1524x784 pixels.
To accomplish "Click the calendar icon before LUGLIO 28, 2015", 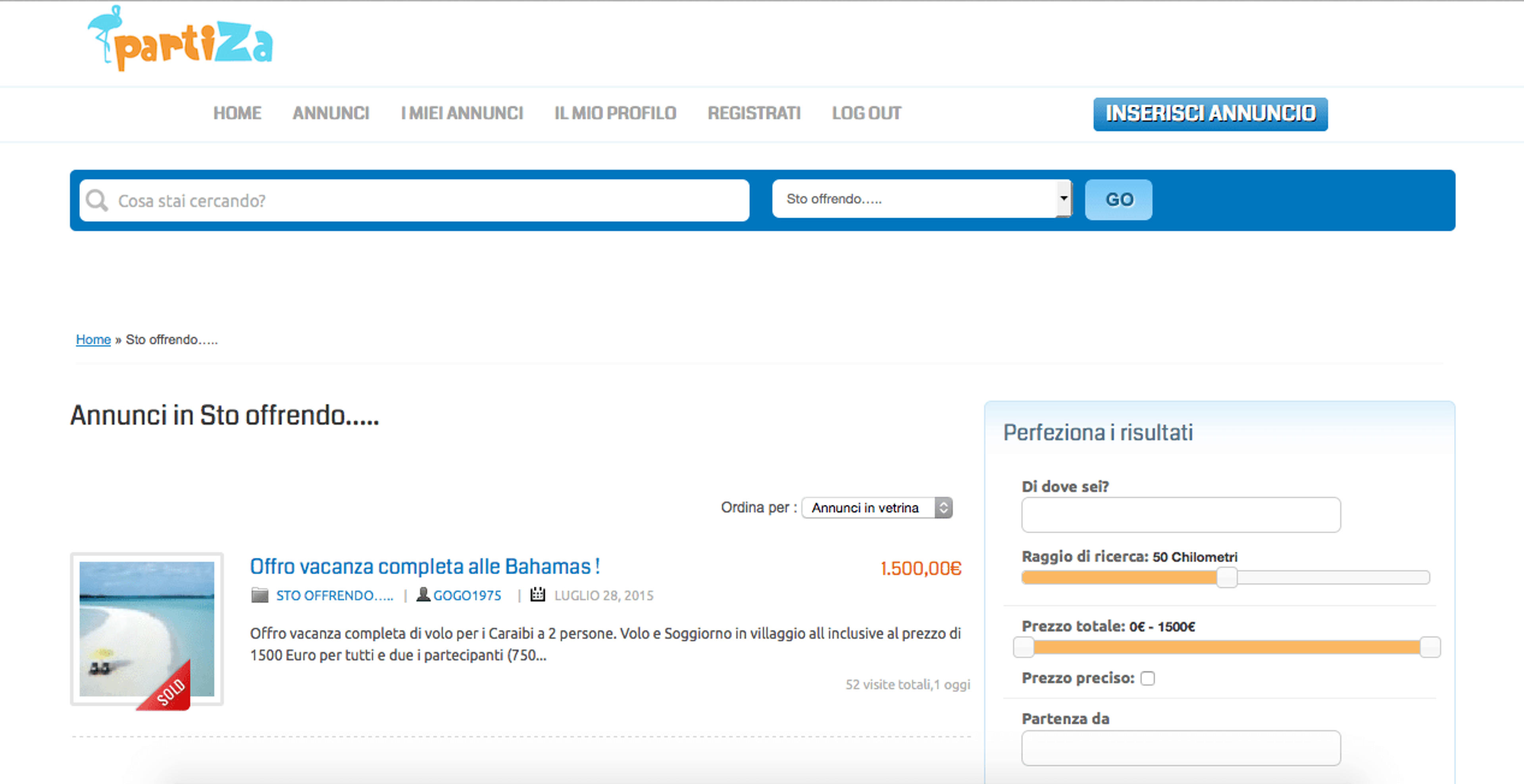I will tap(537, 594).
